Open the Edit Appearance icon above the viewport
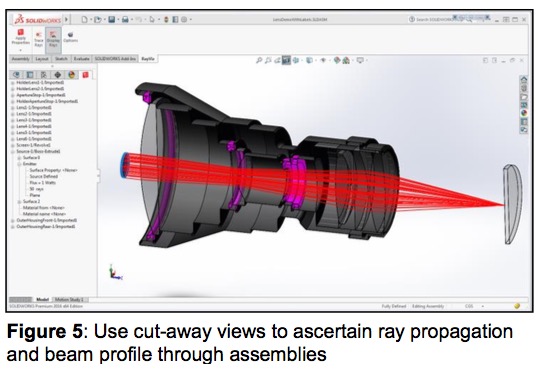Screen dimensions: 540x372 click(x=337, y=61)
